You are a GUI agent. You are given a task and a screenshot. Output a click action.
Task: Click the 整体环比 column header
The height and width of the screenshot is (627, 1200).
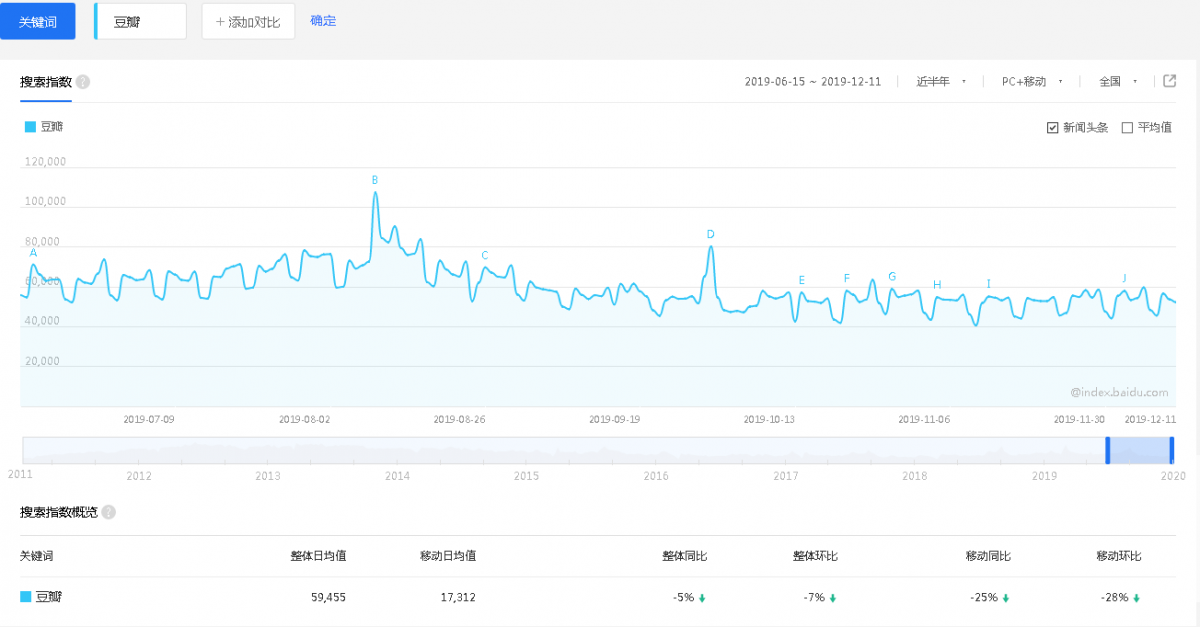815,556
